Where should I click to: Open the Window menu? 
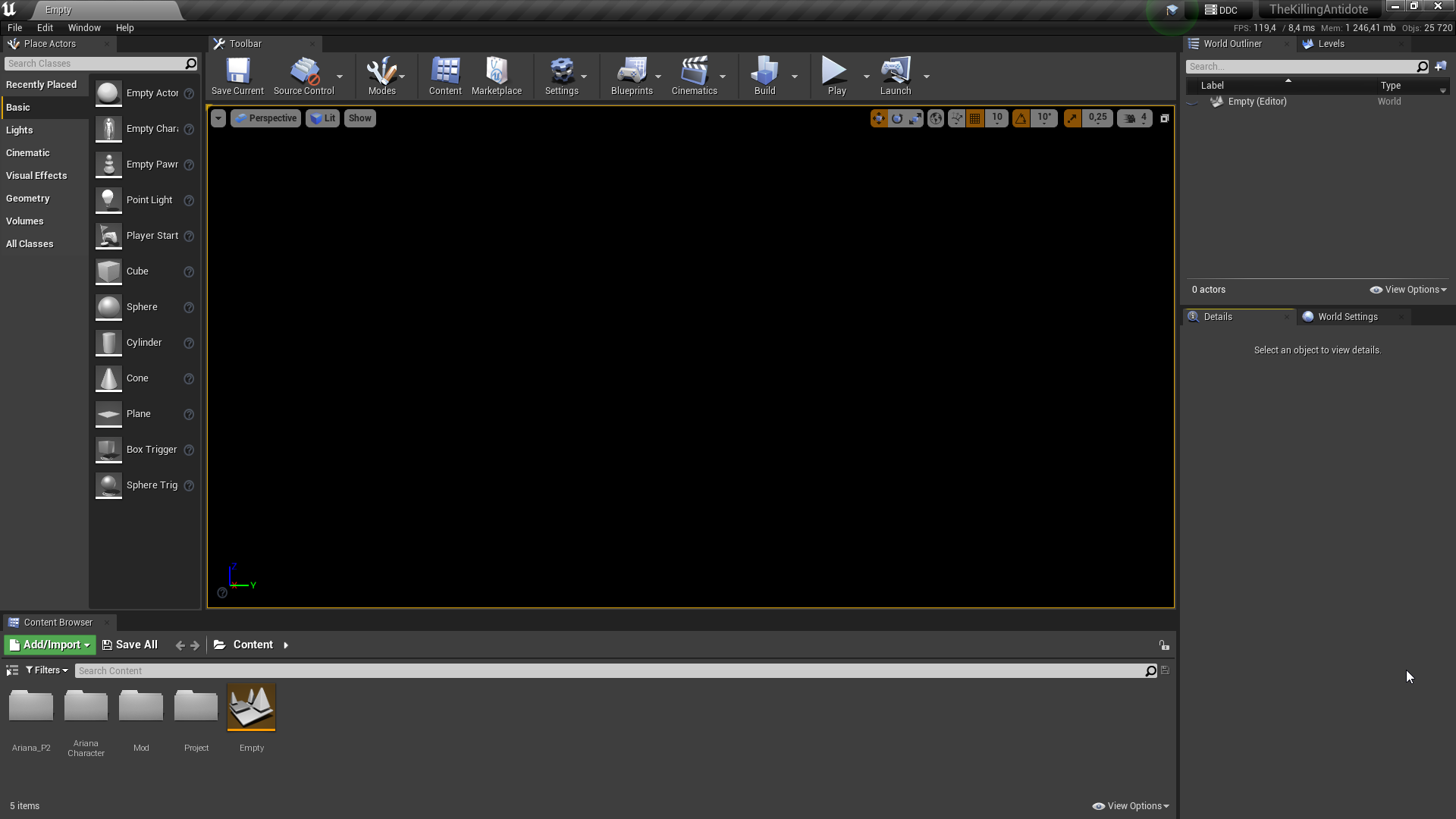point(83,28)
